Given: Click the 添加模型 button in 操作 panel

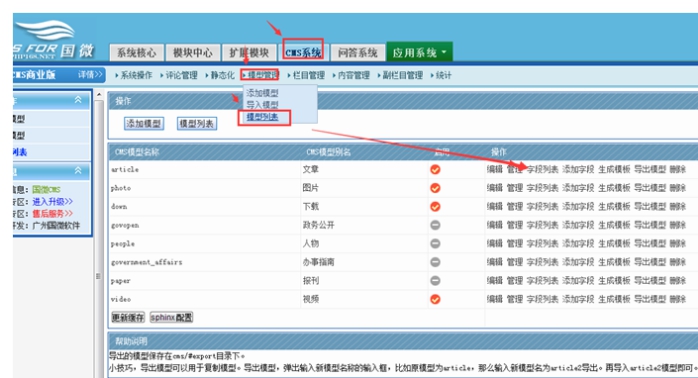Looking at the screenshot, I should tap(144, 124).
